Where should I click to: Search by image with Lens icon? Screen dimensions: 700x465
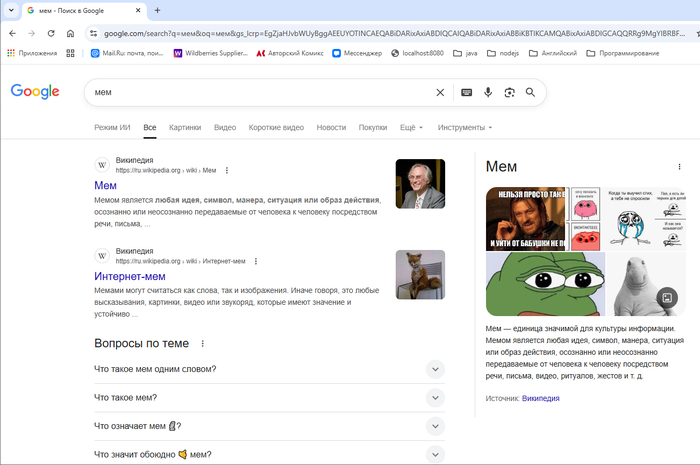(x=509, y=92)
